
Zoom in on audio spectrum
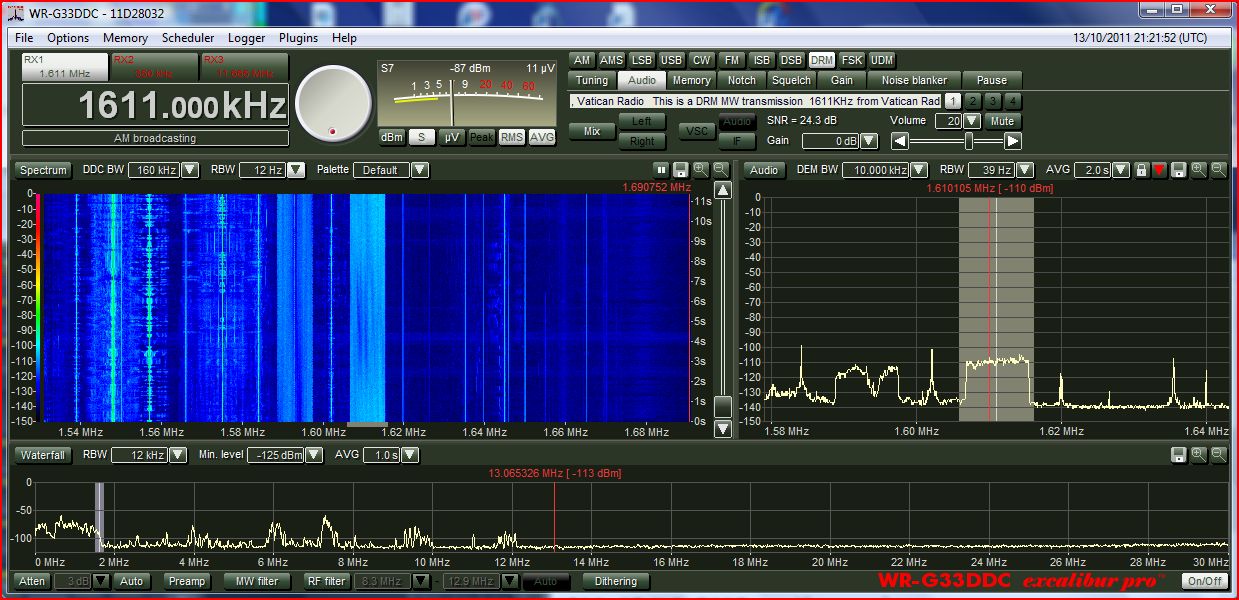pos(1199,170)
